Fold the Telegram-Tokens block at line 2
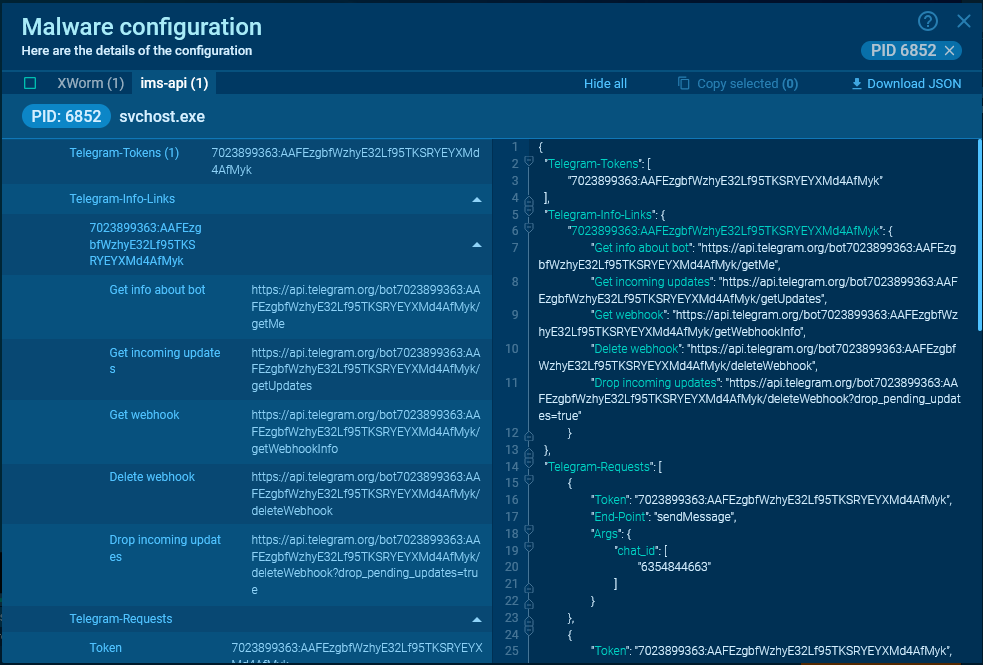This screenshot has height=665, width=983. click(x=528, y=163)
